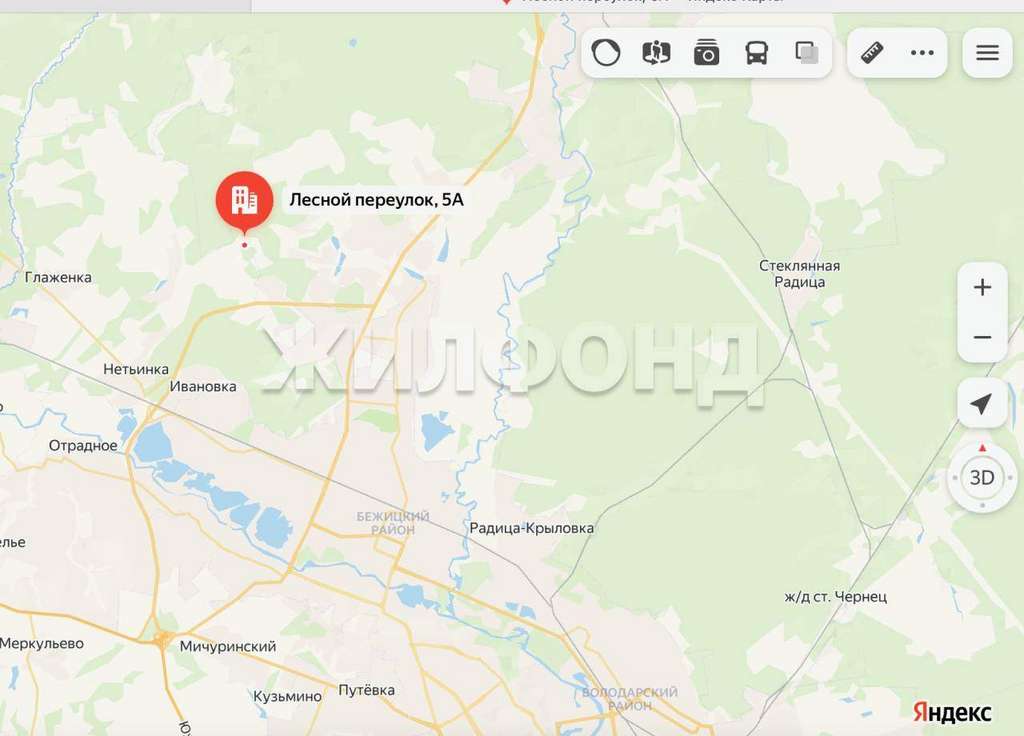Select the ruler distance tool

(872, 53)
